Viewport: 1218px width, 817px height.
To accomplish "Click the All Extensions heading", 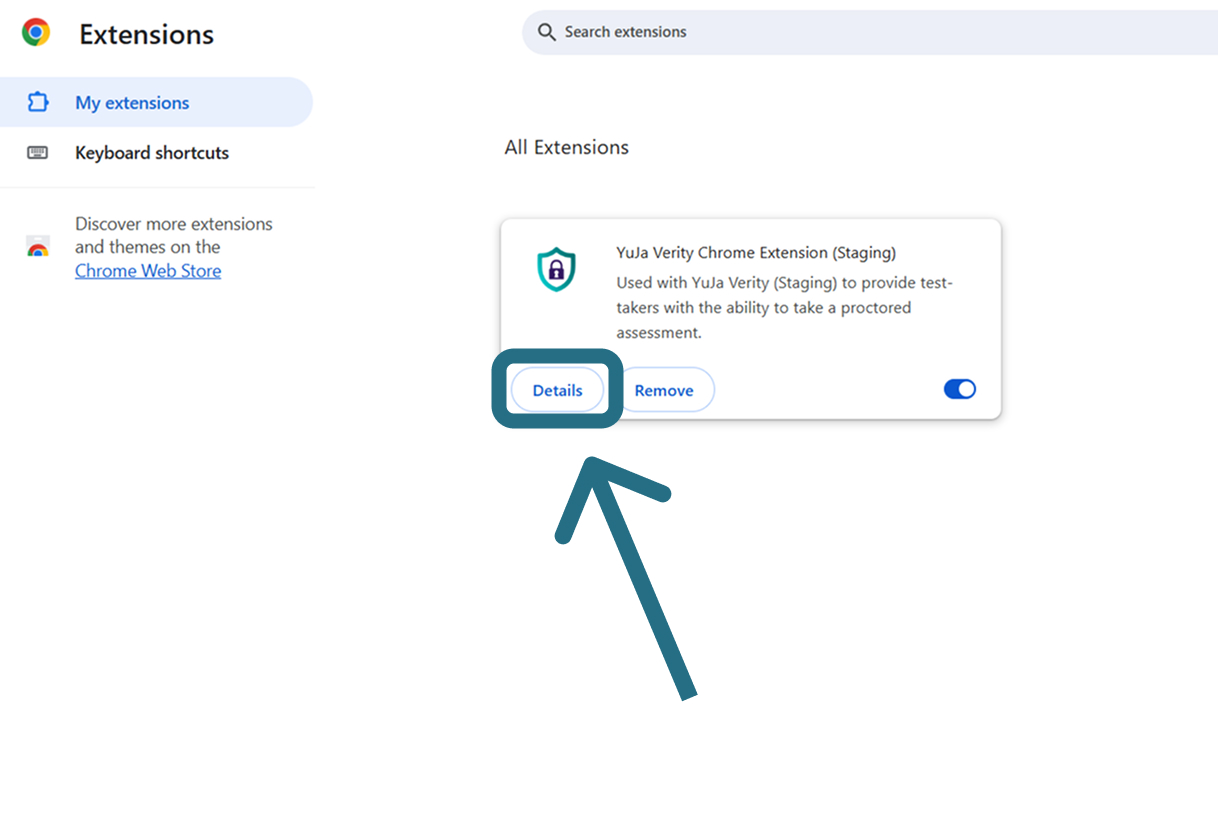I will pos(567,147).
